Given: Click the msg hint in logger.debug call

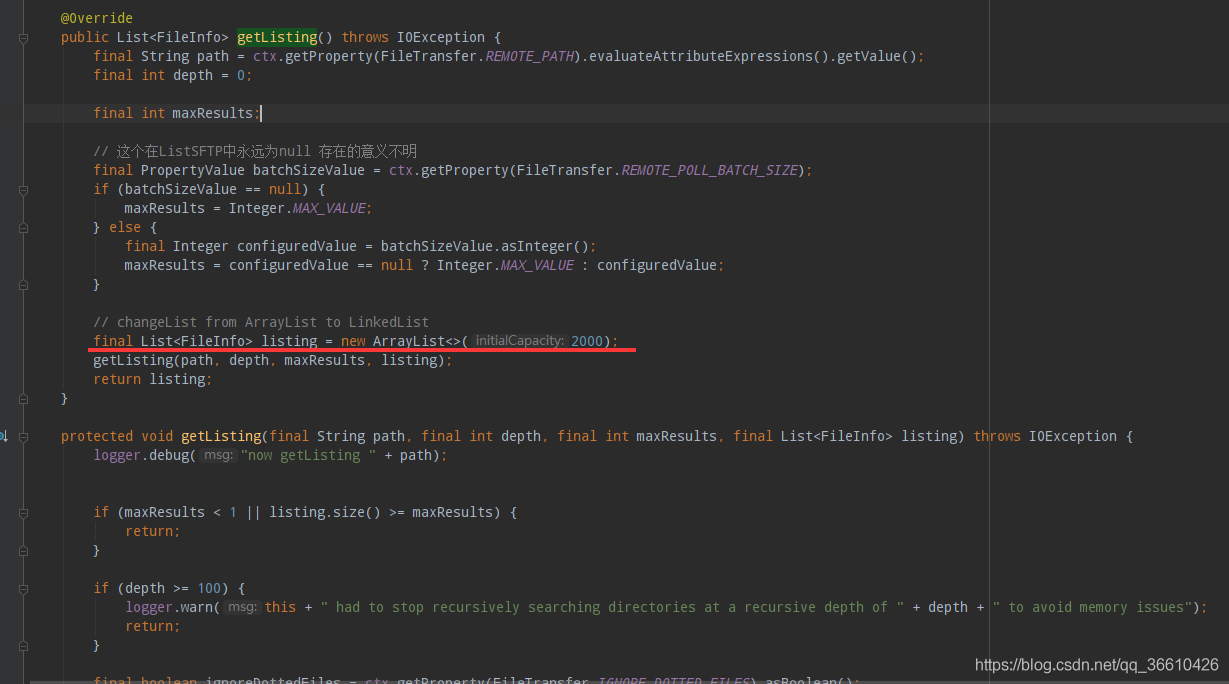Looking at the screenshot, I should point(217,456).
